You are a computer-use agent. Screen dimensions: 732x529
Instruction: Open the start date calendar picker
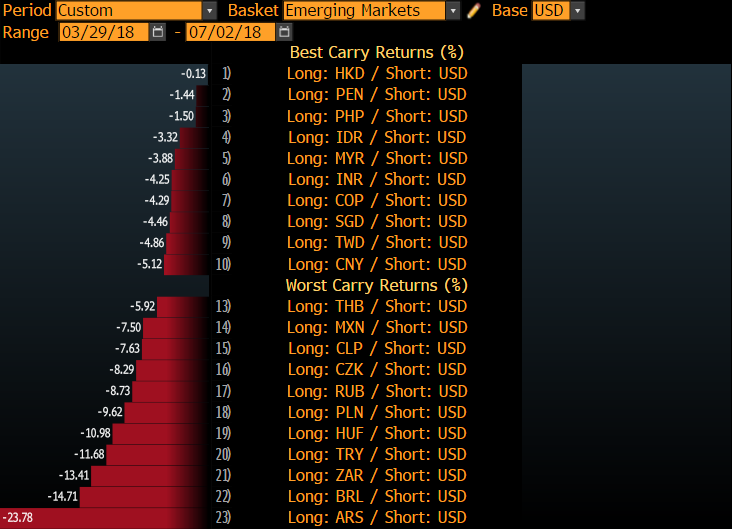point(157,32)
